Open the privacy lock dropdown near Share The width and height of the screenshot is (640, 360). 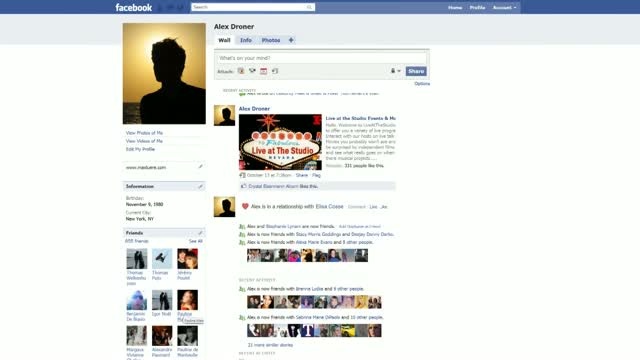[396, 71]
